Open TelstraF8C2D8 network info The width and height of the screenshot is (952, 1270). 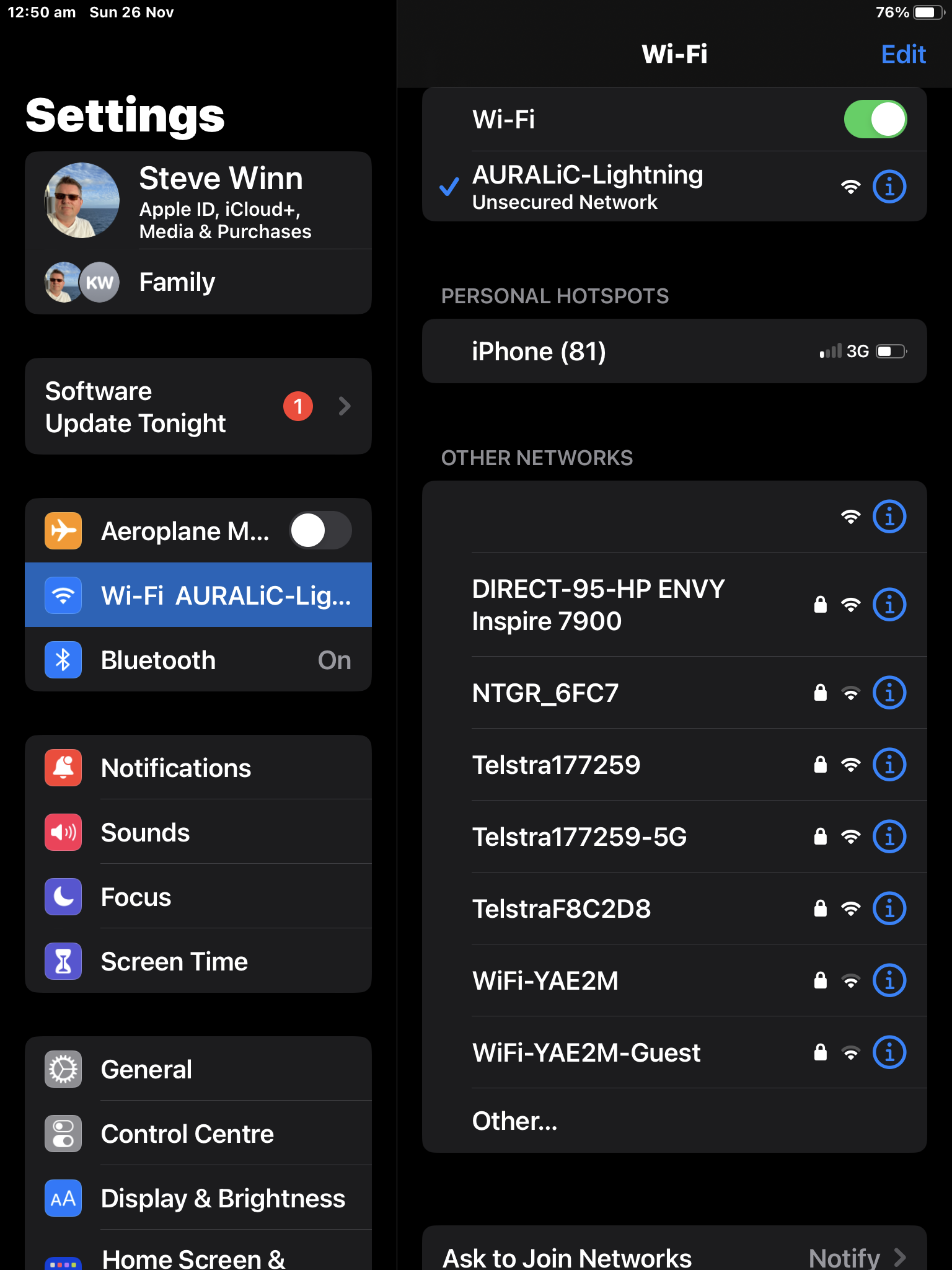(x=889, y=908)
